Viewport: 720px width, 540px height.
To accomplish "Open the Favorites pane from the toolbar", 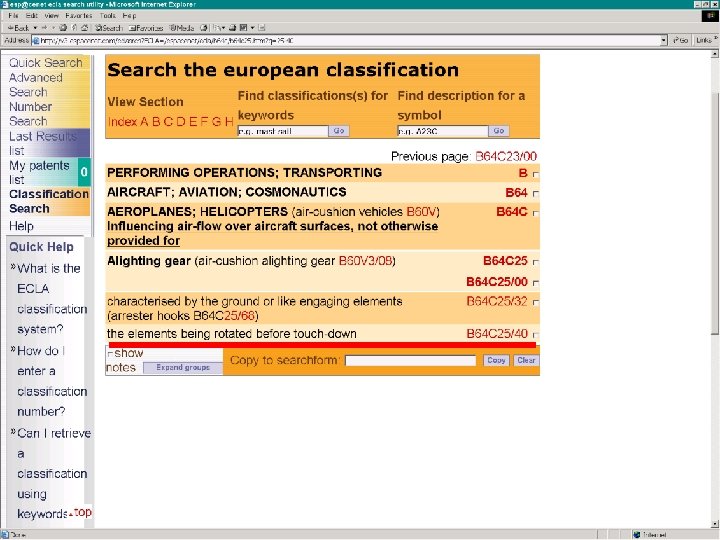I will 146,28.
